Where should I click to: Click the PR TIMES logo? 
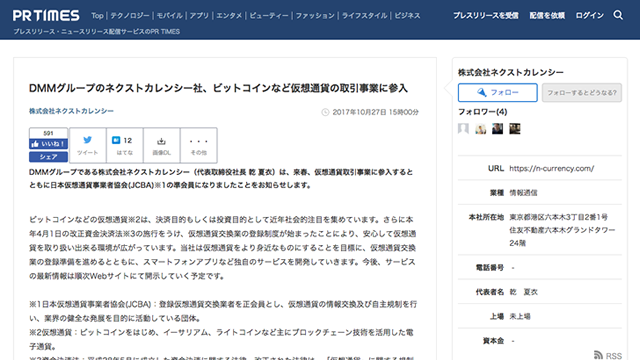coord(46,16)
